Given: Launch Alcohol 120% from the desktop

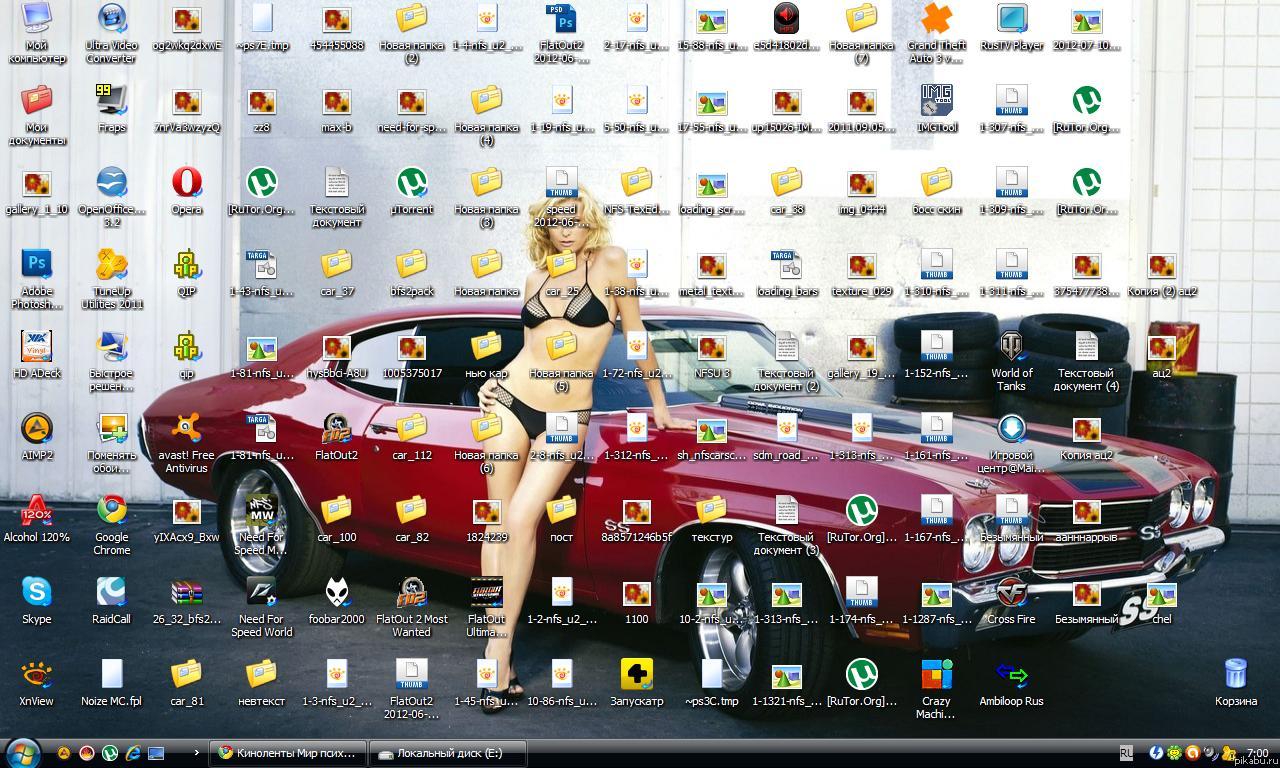Looking at the screenshot, I should [37, 518].
